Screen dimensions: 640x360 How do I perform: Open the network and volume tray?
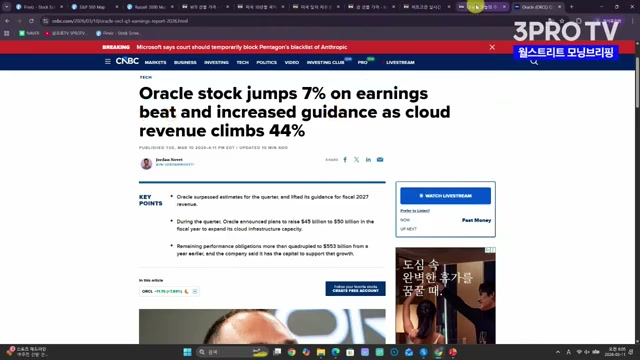(588, 352)
